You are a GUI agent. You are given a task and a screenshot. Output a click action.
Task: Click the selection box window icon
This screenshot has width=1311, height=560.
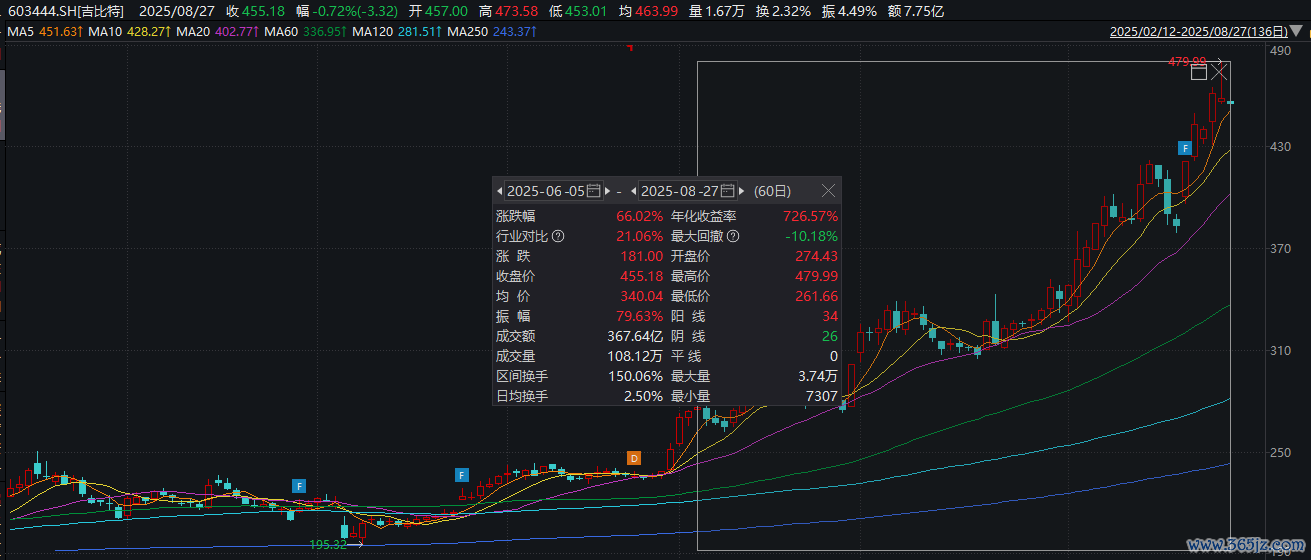pyautogui.click(x=1198, y=71)
